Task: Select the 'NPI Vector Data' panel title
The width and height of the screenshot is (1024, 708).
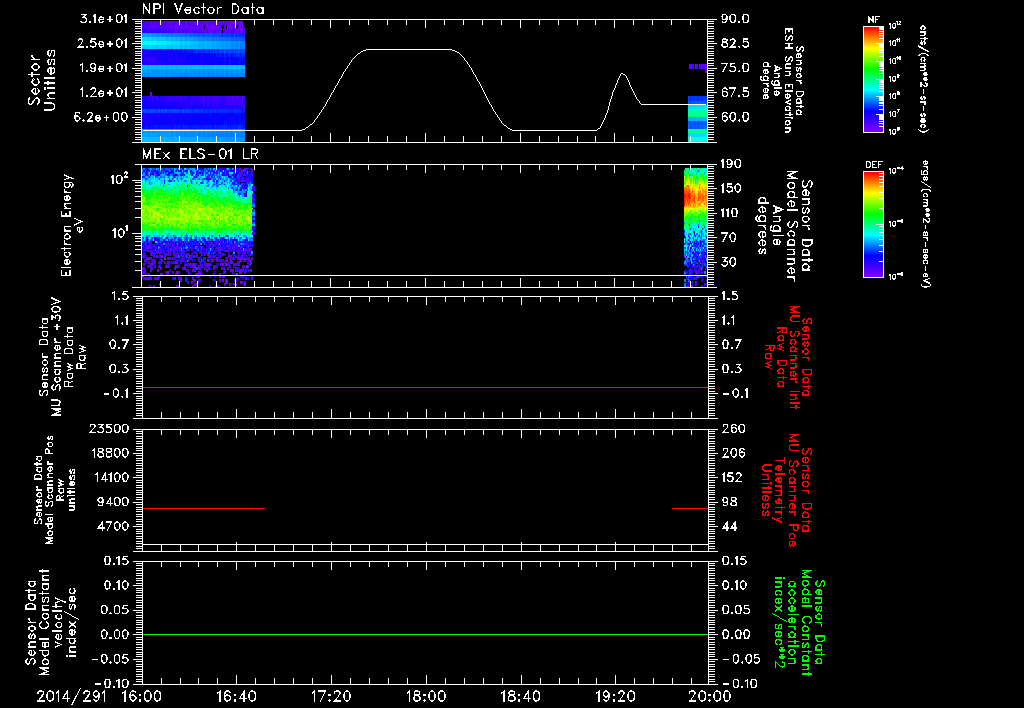Action: tap(203, 9)
